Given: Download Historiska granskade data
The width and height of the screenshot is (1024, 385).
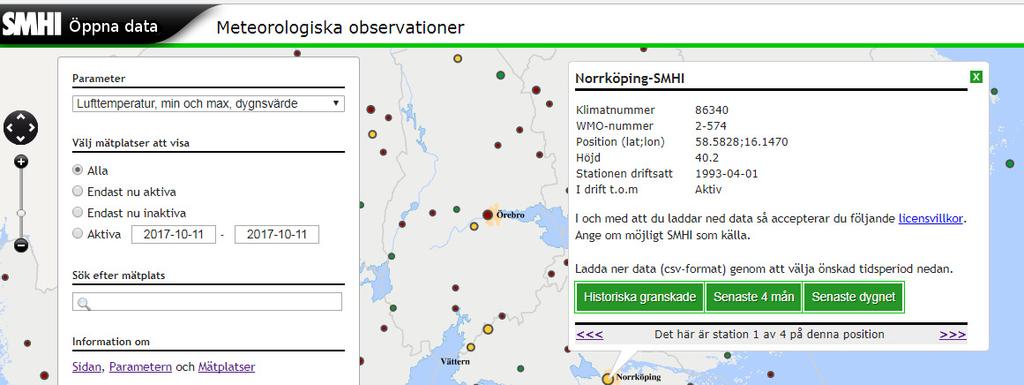Looking at the screenshot, I should pos(639,297).
